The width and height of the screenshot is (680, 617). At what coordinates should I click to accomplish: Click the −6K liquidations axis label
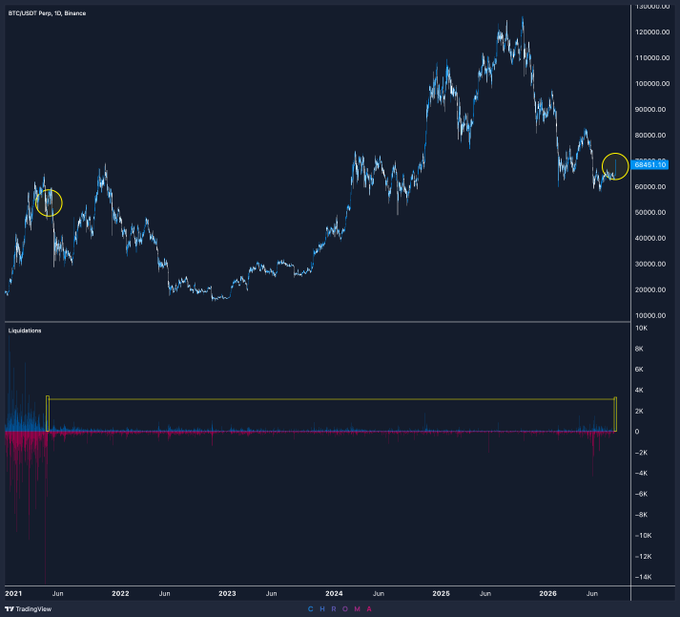[x=641, y=494]
